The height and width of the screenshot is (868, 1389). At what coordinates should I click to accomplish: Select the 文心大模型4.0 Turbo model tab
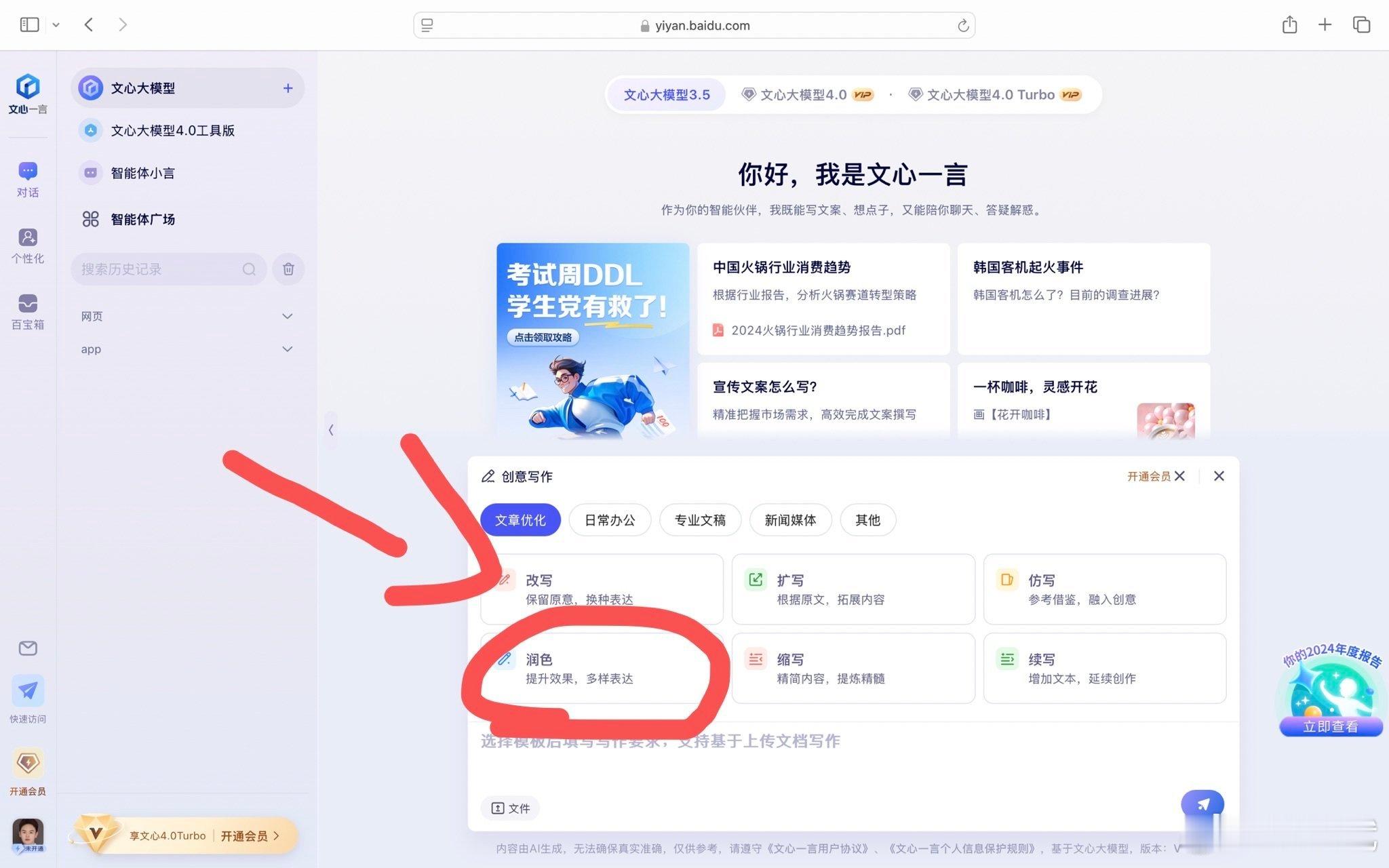(994, 95)
